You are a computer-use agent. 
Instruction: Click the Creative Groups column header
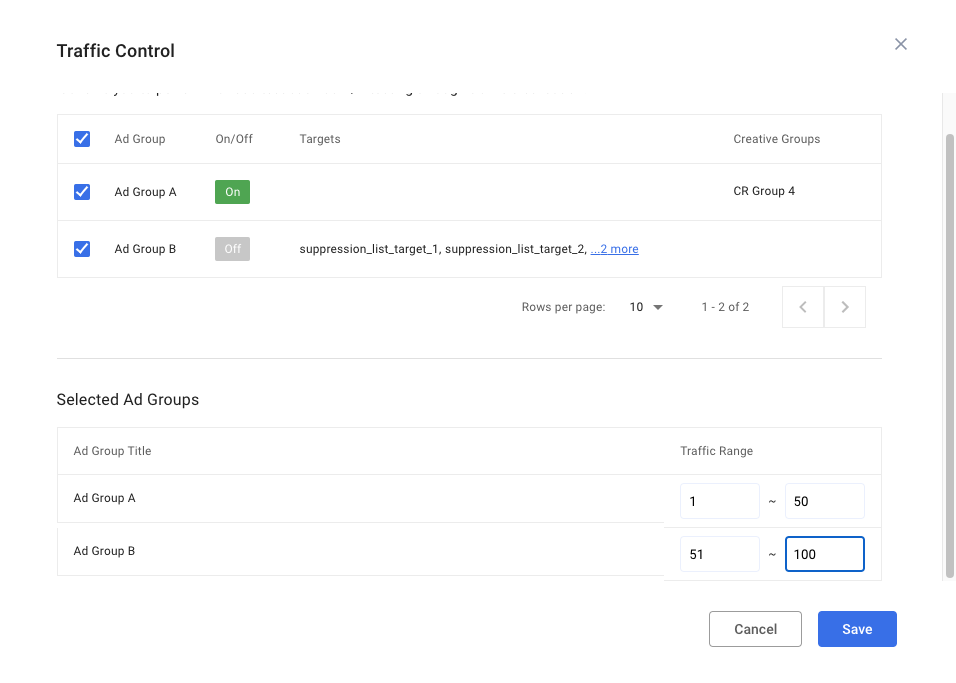[776, 139]
